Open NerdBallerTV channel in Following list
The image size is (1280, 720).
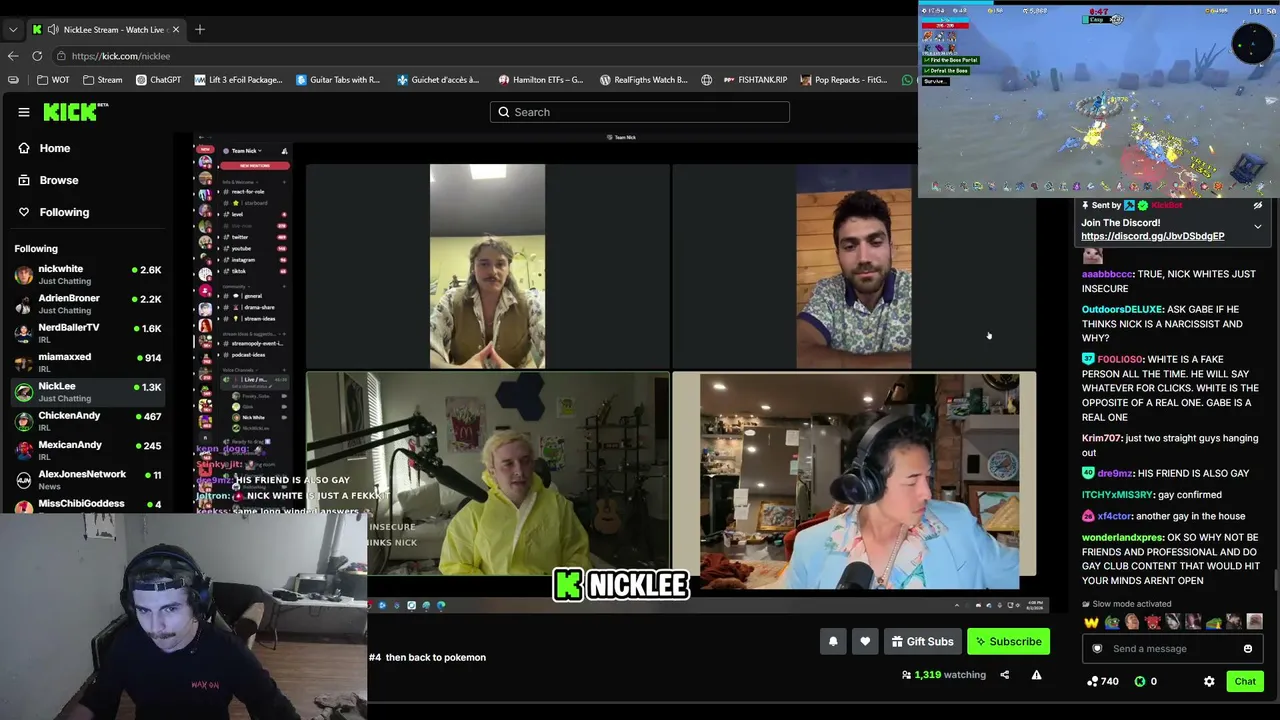tap(88, 333)
